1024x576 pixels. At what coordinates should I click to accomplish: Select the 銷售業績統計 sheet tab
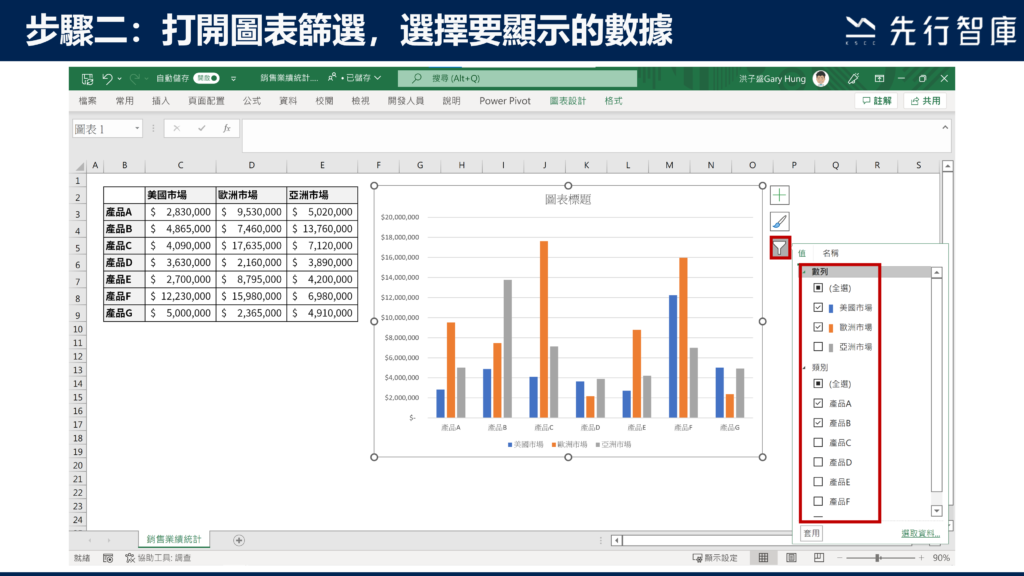[174, 539]
